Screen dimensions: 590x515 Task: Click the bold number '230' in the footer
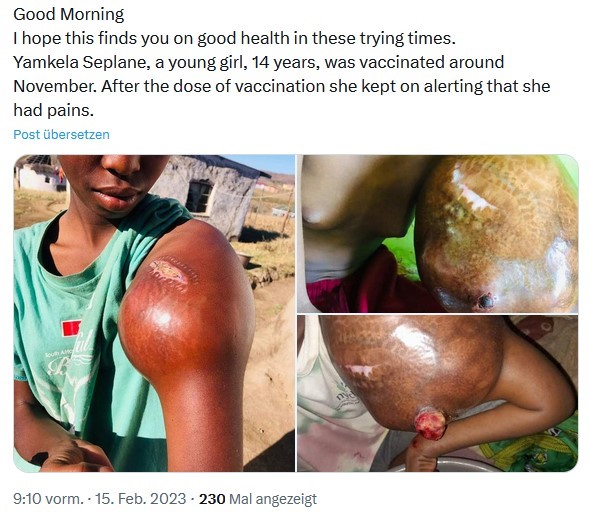tap(212, 499)
